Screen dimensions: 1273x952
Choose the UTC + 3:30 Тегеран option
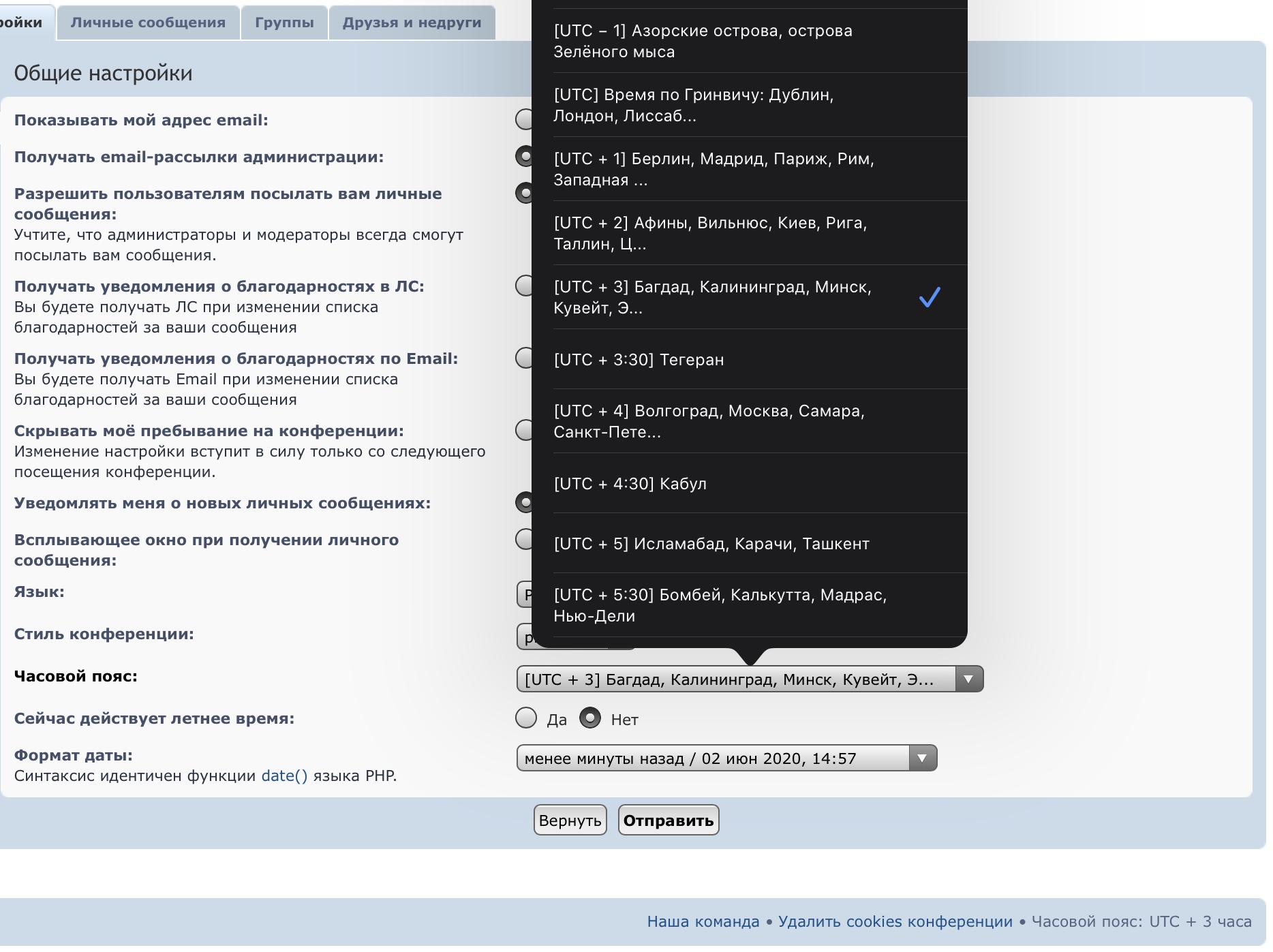(750, 360)
